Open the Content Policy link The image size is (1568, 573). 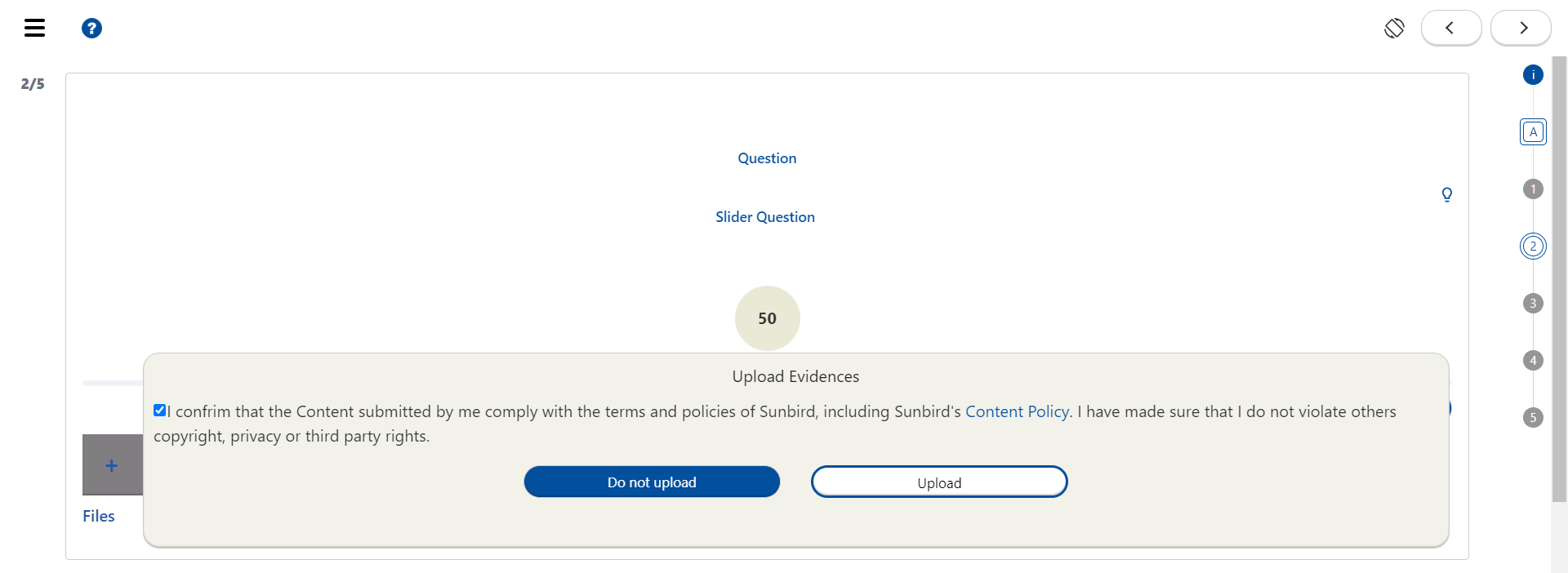[x=1017, y=412]
